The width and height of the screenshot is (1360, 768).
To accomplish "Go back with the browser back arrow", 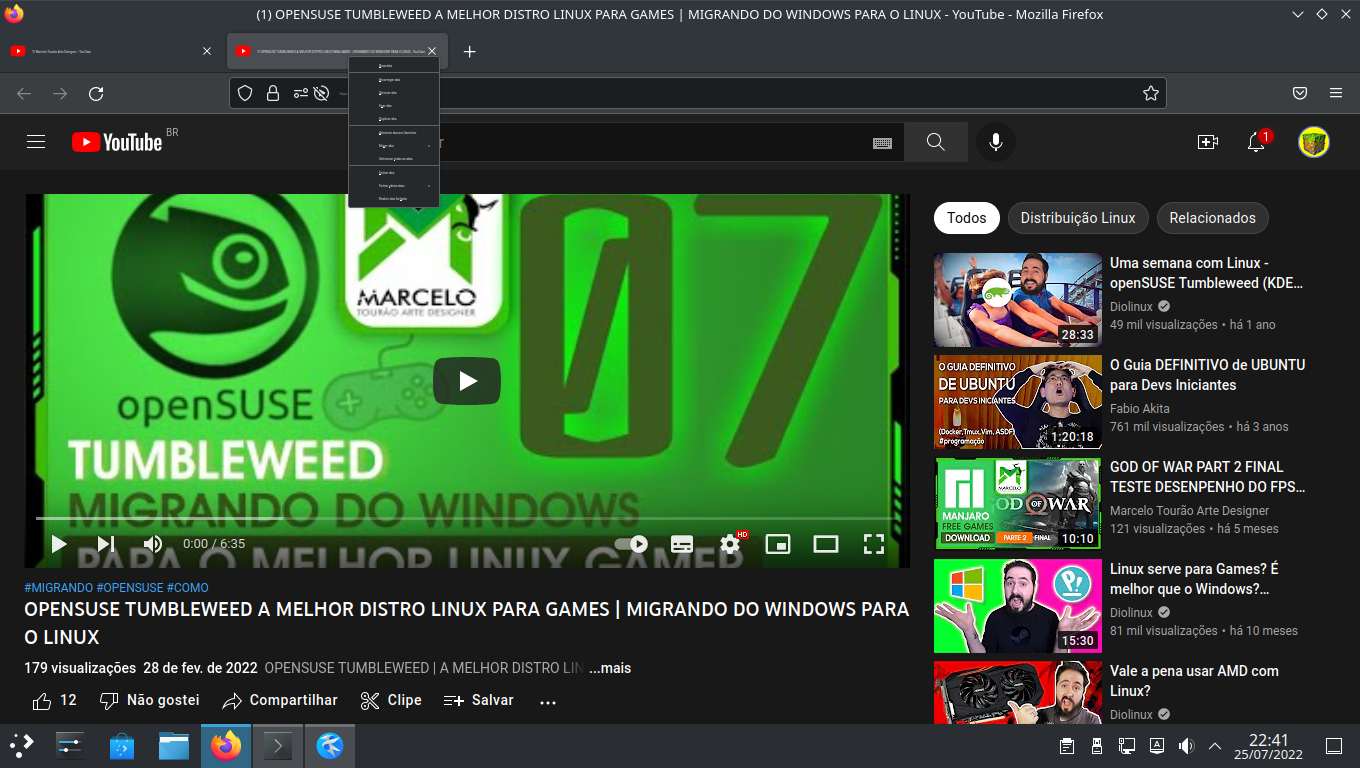I will [24, 93].
